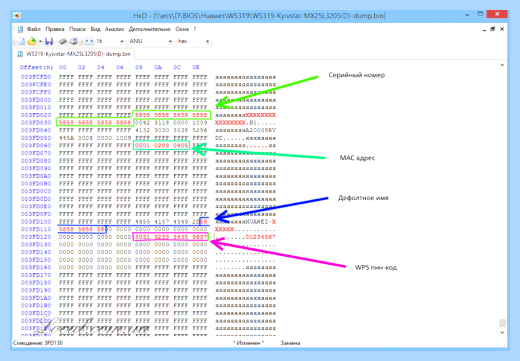Screen dimensions: 520x361
Task: Click hex value 445A in row 003FD050
Action: 66,138
